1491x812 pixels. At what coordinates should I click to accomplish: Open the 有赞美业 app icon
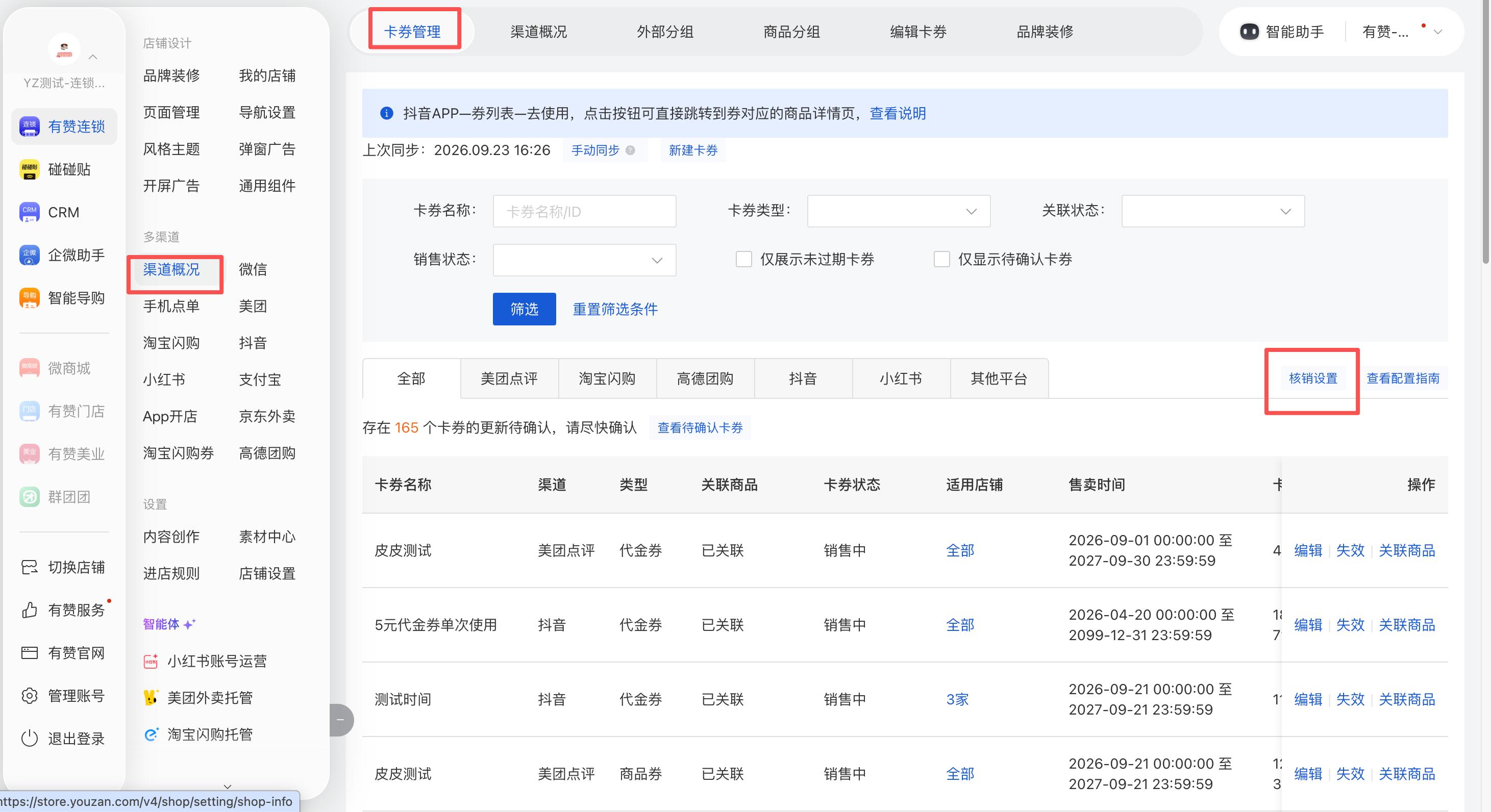click(x=29, y=454)
